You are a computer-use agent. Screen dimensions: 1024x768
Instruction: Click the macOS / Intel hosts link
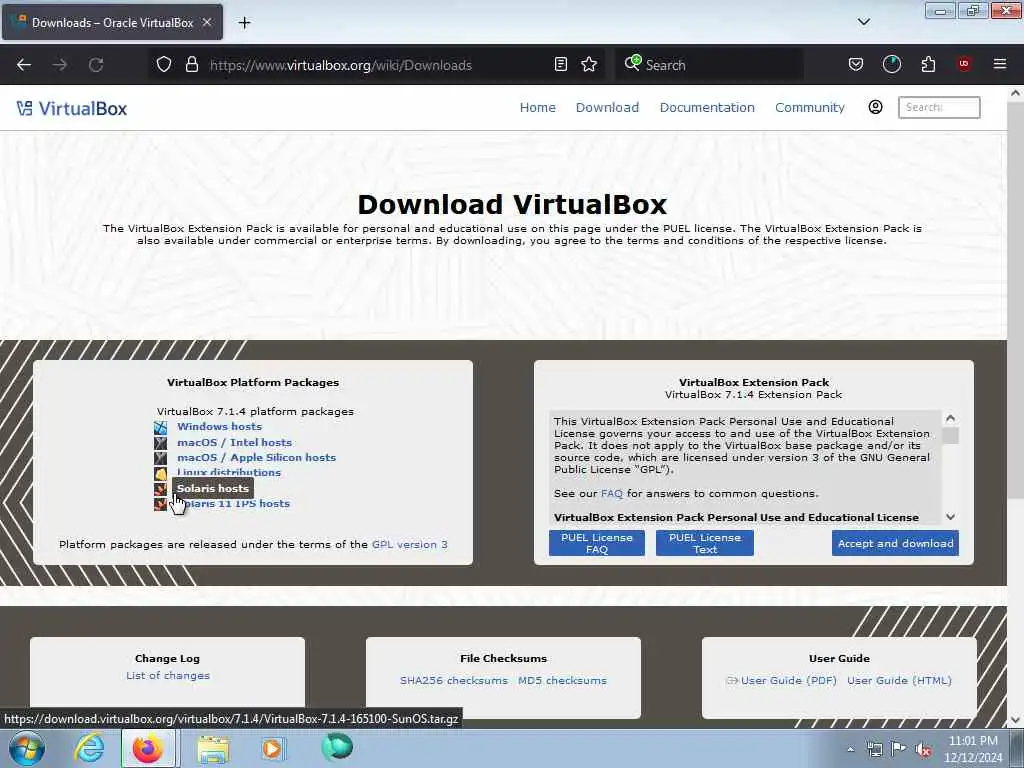pyautogui.click(x=234, y=442)
